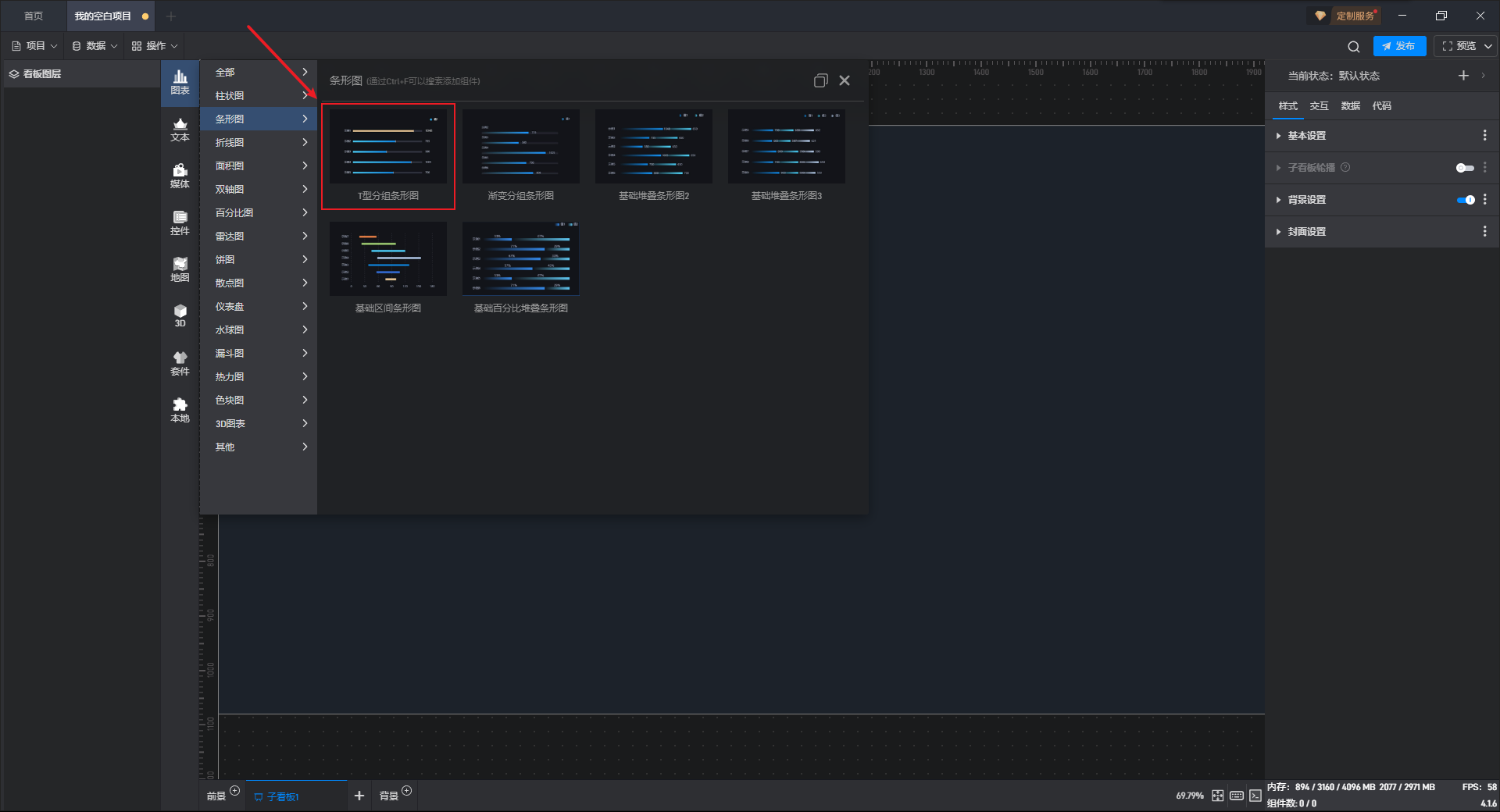Open the 媒体 (media) component category
The height and width of the screenshot is (812, 1500).
click(180, 176)
